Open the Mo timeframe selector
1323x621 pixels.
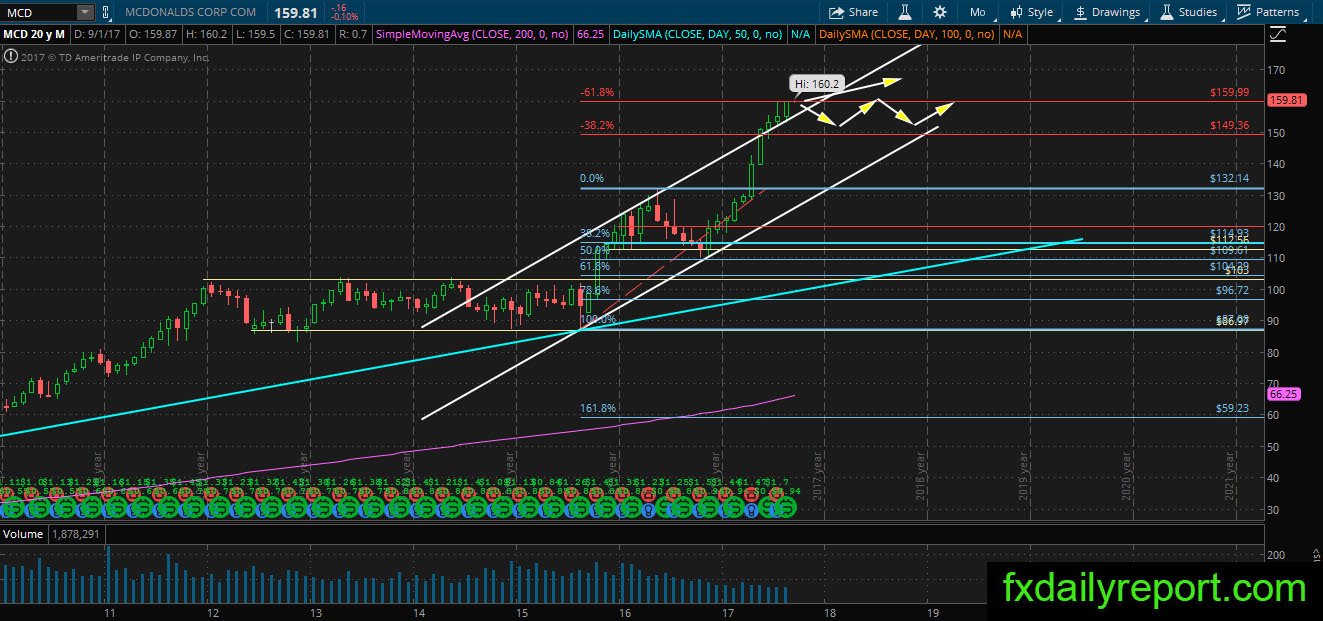click(978, 12)
